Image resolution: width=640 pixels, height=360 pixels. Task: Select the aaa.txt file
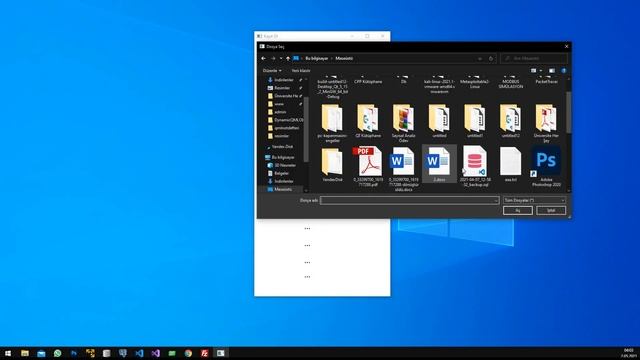coord(510,164)
